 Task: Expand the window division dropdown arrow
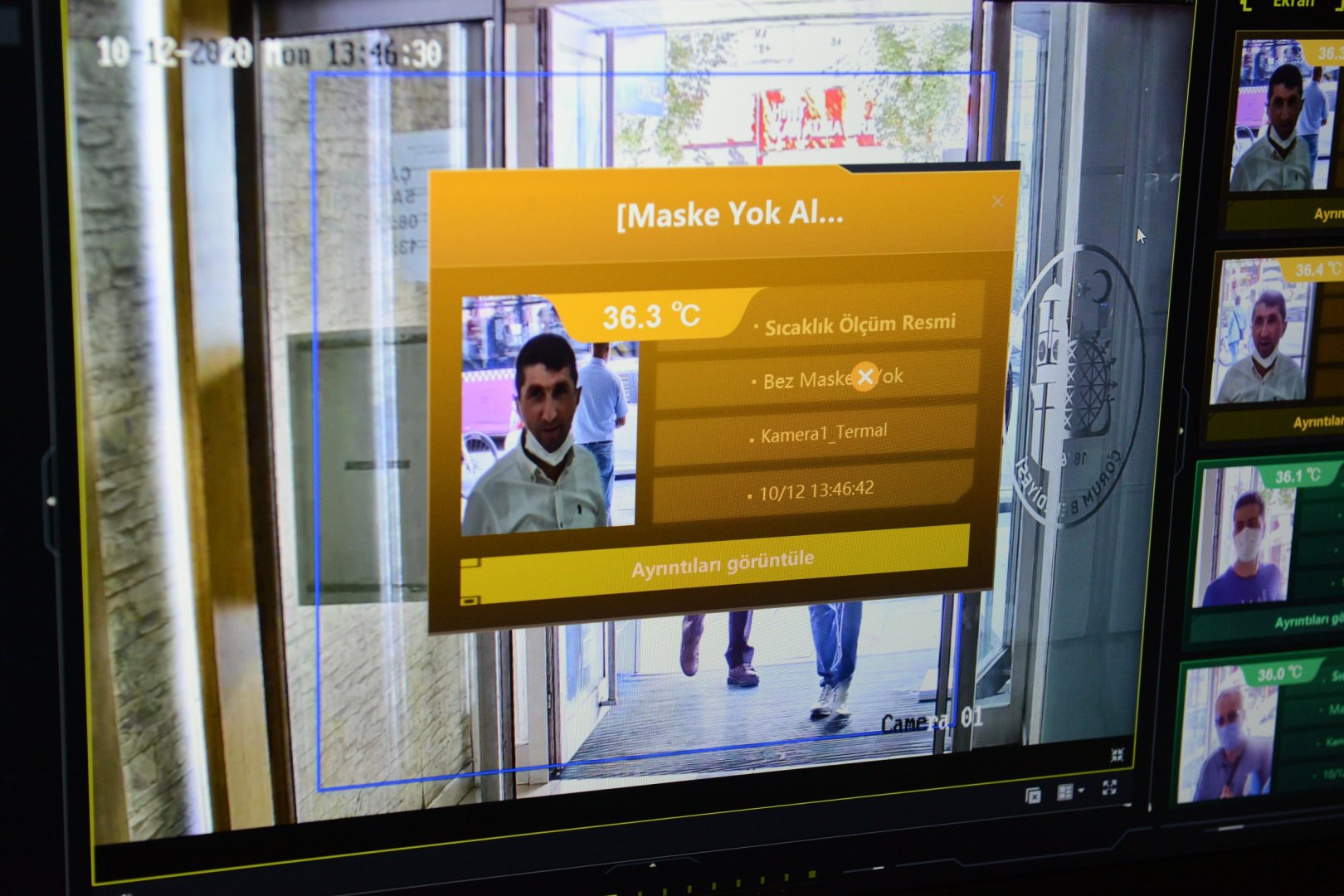tap(1081, 791)
